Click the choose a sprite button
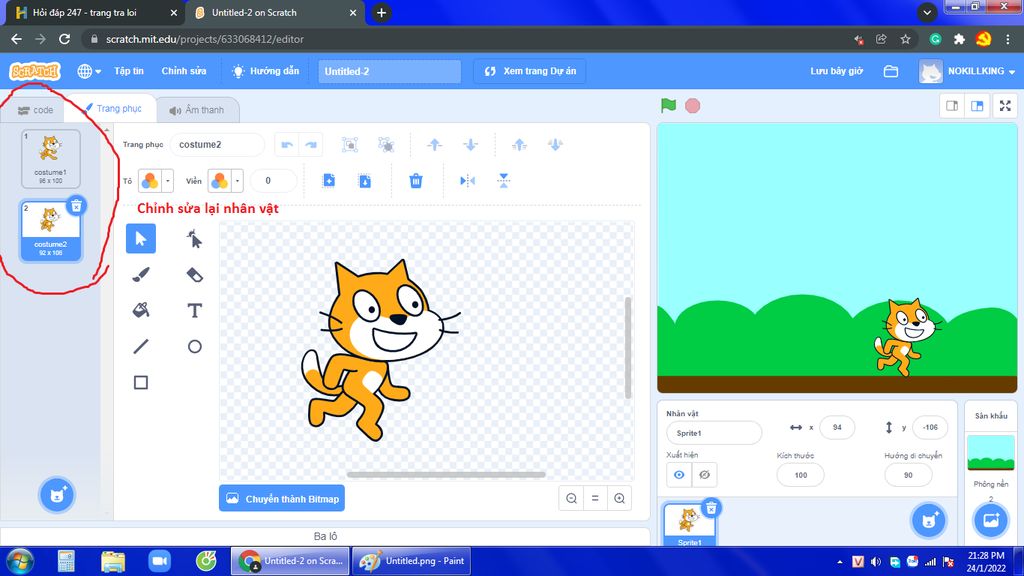 [928, 520]
